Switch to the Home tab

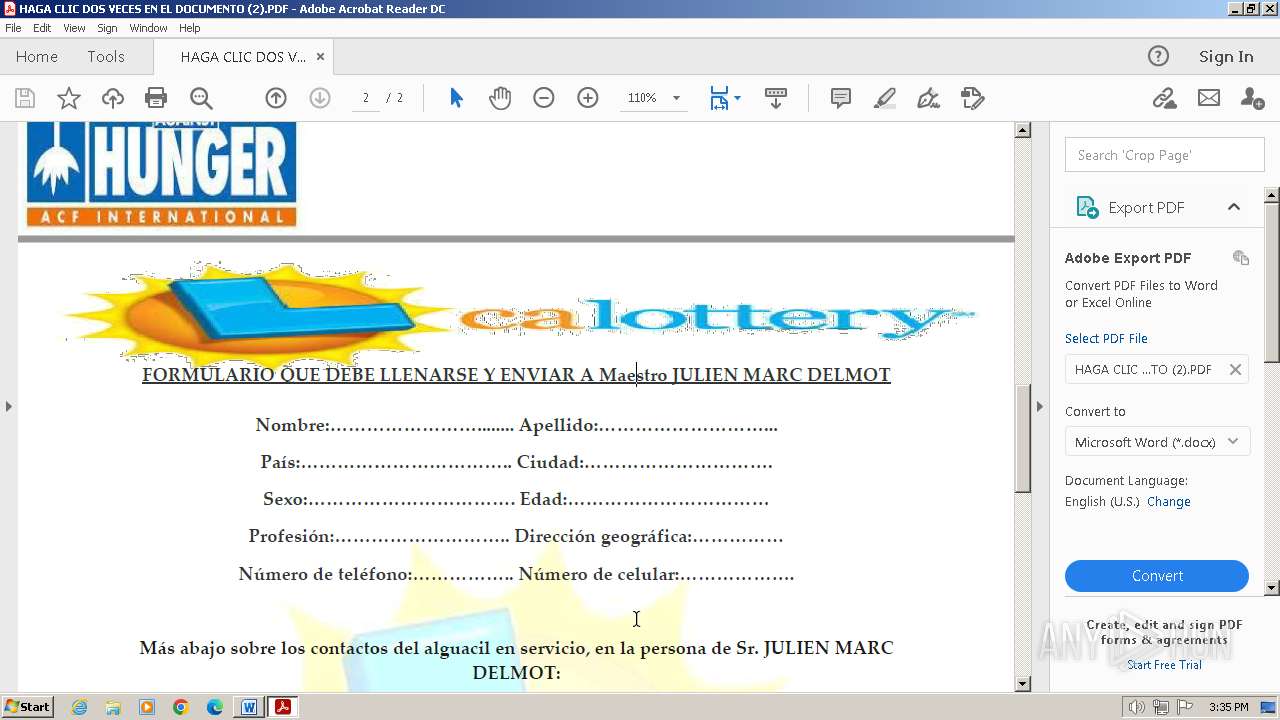click(x=37, y=57)
